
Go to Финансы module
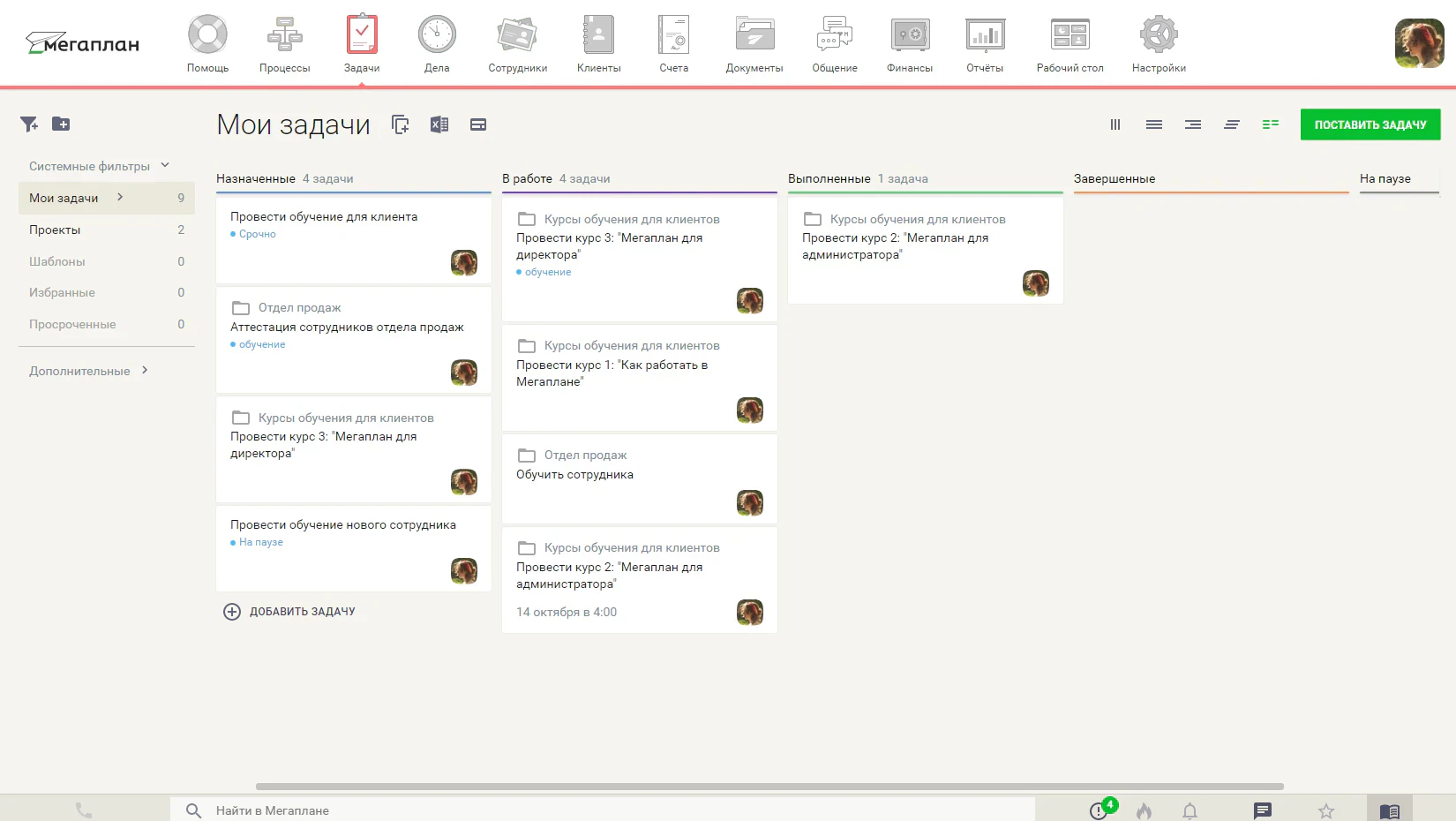click(x=910, y=43)
